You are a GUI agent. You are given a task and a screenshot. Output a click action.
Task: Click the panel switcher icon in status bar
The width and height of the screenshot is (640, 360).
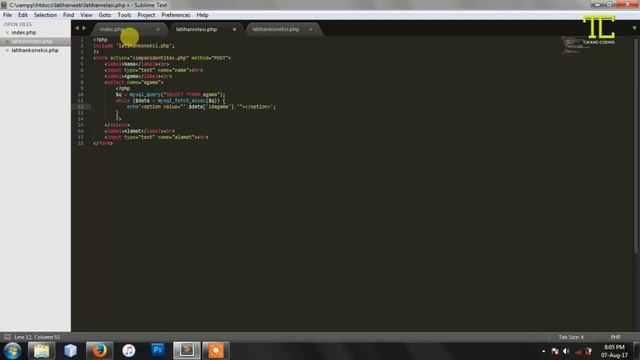(7, 337)
